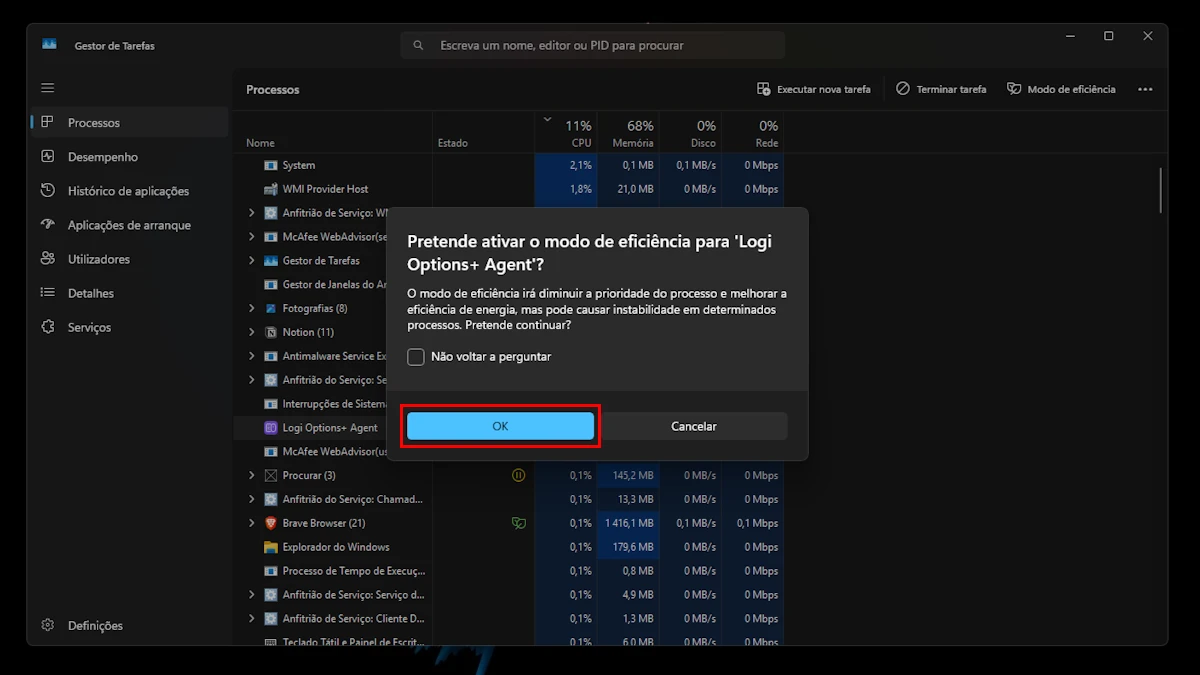The height and width of the screenshot is (675, 1200).
Task: Click the search box at top
Action: click(592, 45)
